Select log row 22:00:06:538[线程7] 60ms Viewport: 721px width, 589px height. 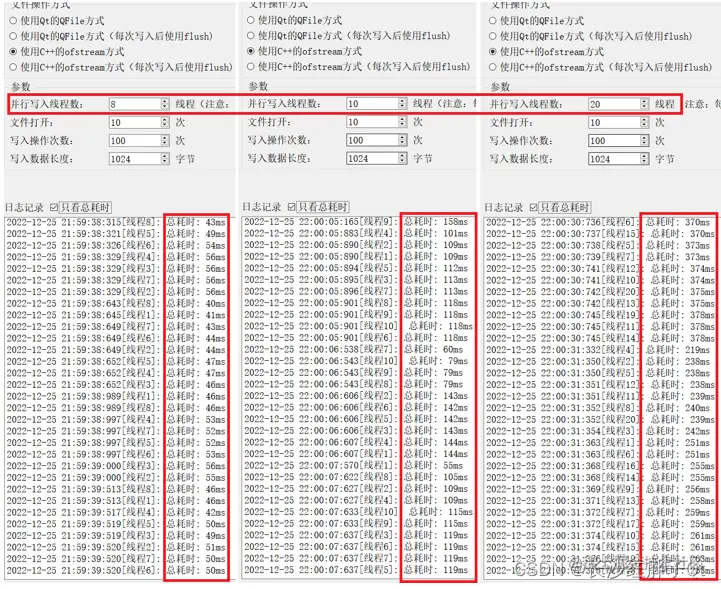pos(354,349)
